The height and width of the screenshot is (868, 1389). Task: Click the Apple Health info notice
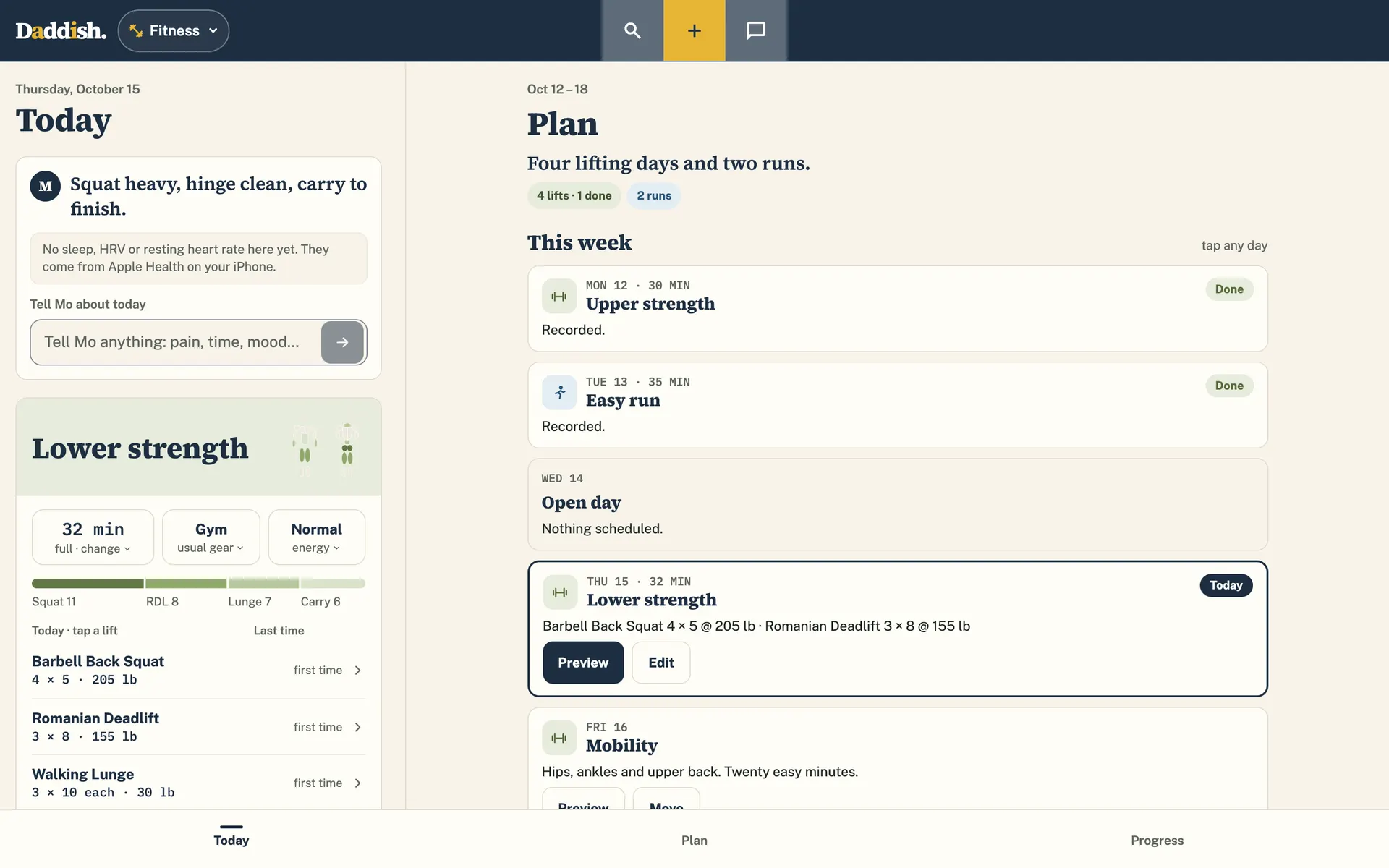point(198,258)
